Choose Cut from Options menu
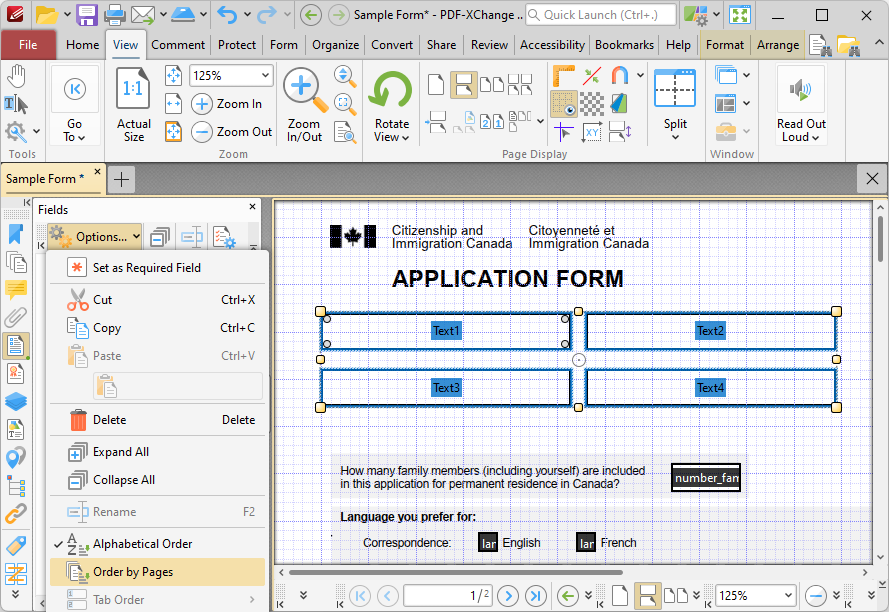Image resolution: width=889 pixels, height=612 pixels. coord(157,299)
